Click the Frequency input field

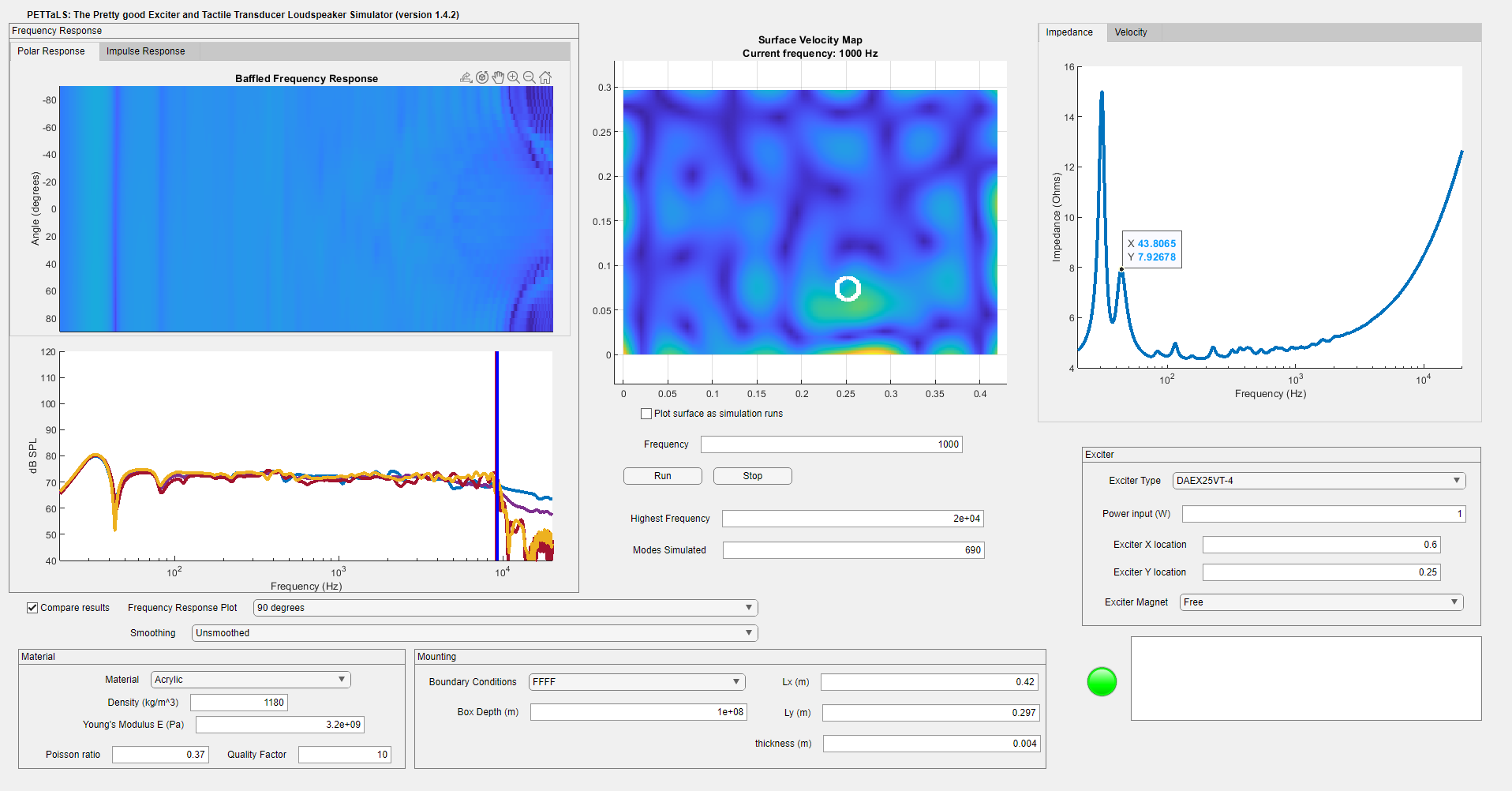832,444
